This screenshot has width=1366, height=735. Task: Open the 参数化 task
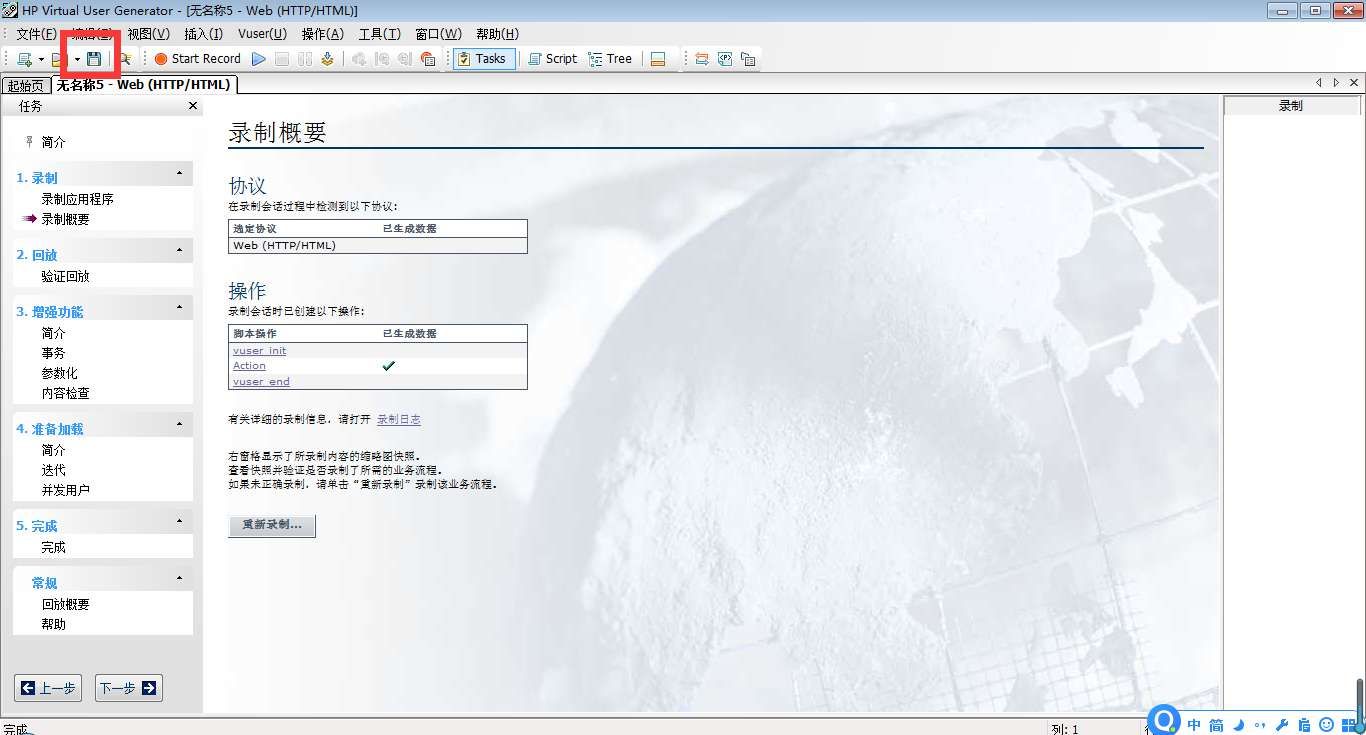60,373
